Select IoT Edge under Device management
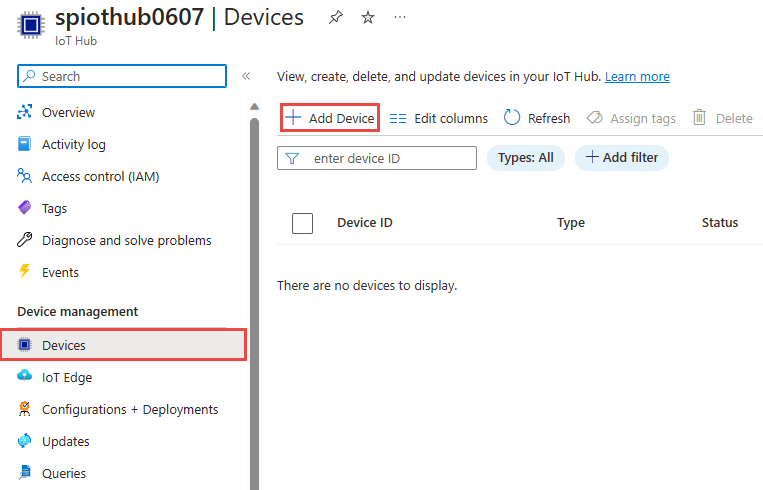This screenshot has width=763, height=490. [66, 378]
